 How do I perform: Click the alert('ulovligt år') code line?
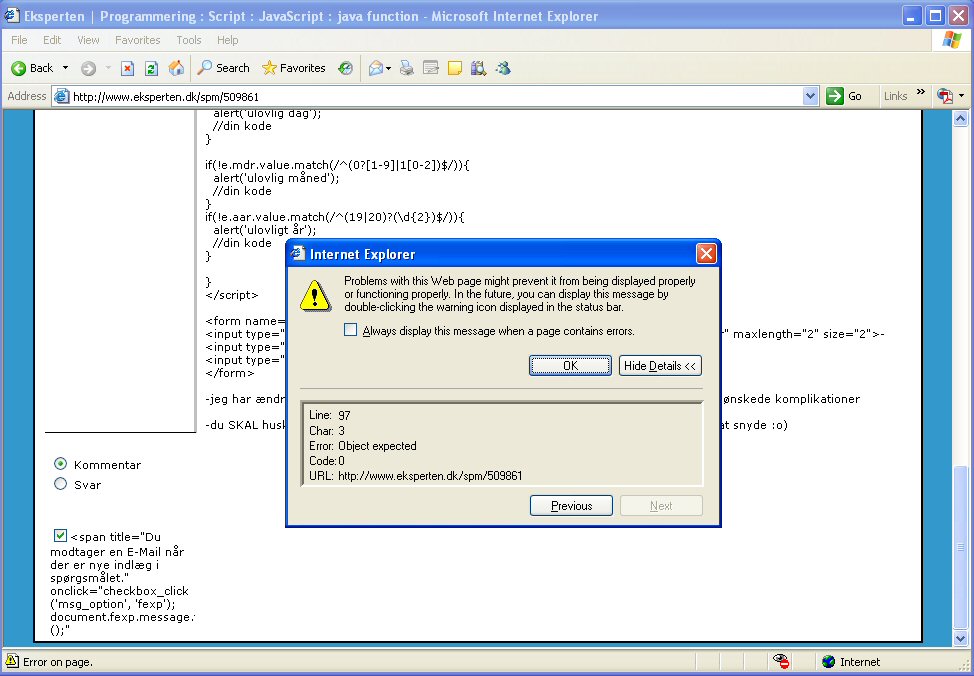pos(265,230)
